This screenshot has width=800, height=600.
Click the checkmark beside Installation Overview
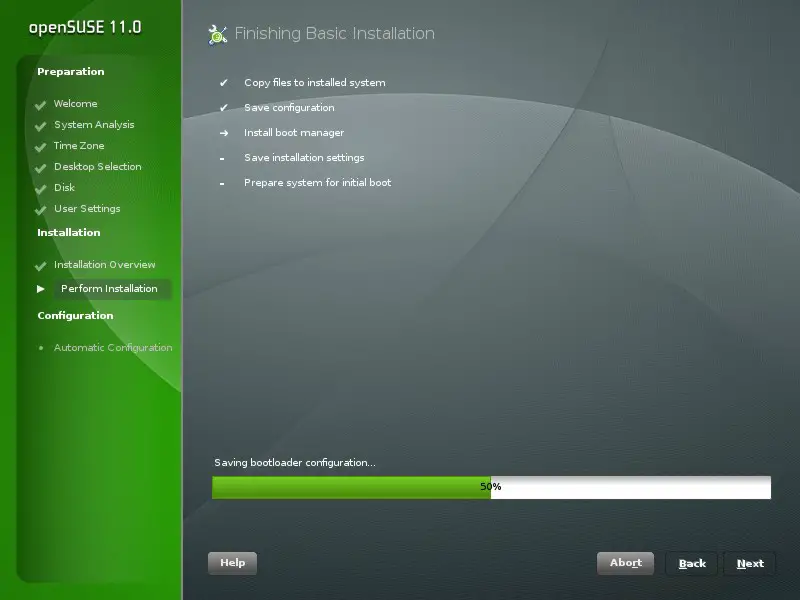[40, 266]
